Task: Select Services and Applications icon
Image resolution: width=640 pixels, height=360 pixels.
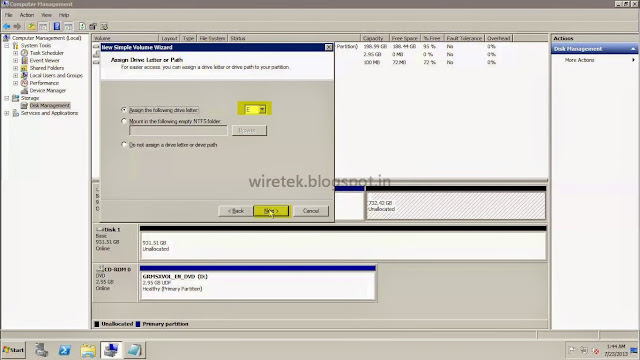Action: click(x=16, y=113)
